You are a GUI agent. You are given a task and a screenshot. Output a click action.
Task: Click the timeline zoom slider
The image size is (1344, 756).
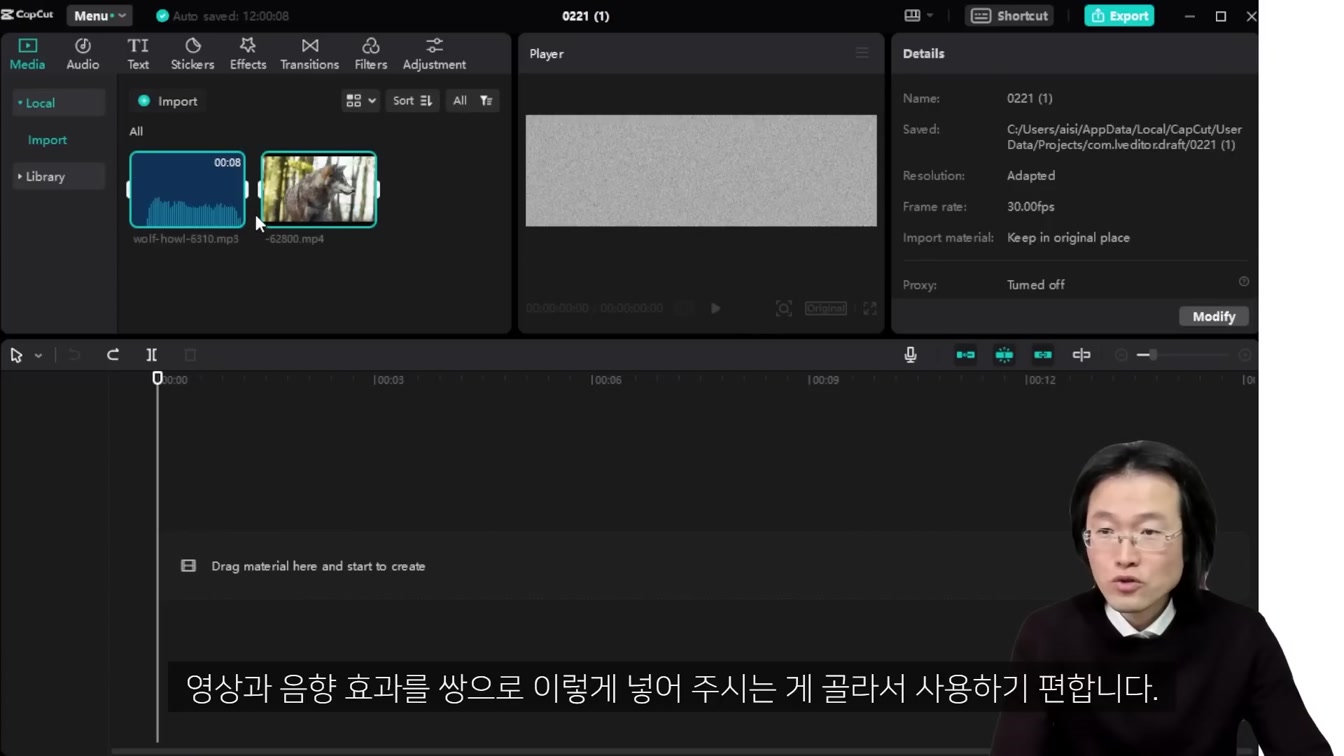click(1184, 355)
